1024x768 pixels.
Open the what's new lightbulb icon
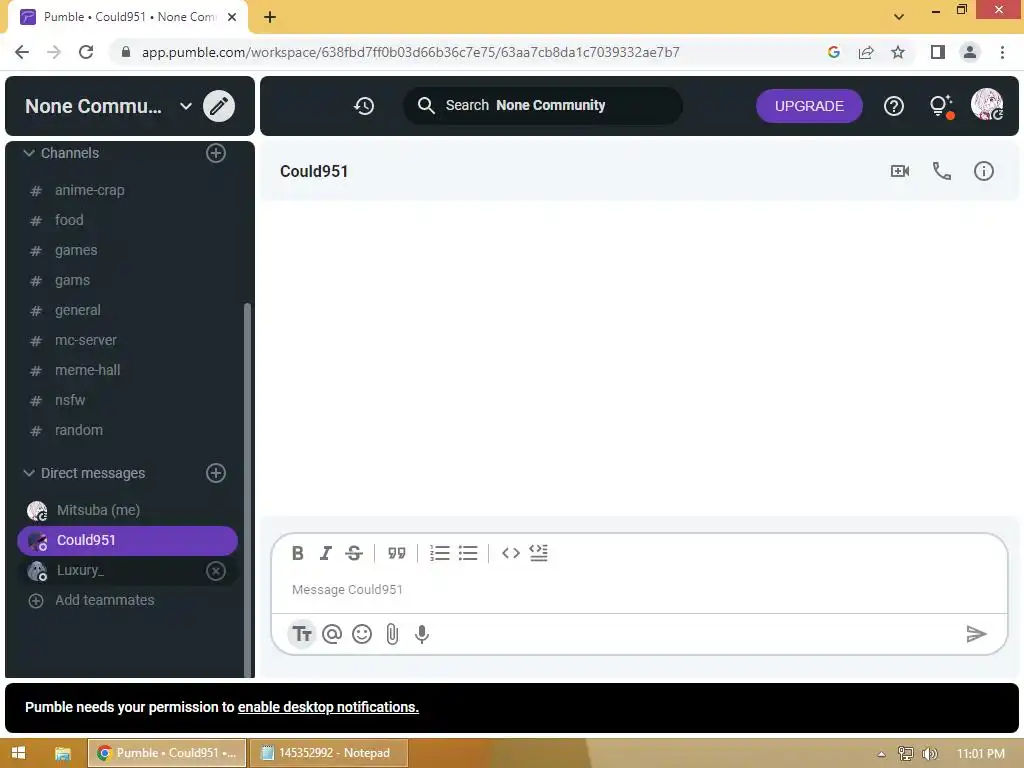coord(941,106)
